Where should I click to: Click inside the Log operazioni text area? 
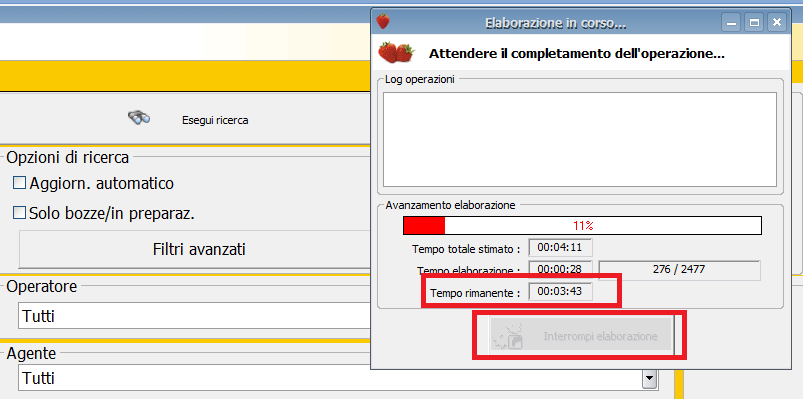point(580,139)
